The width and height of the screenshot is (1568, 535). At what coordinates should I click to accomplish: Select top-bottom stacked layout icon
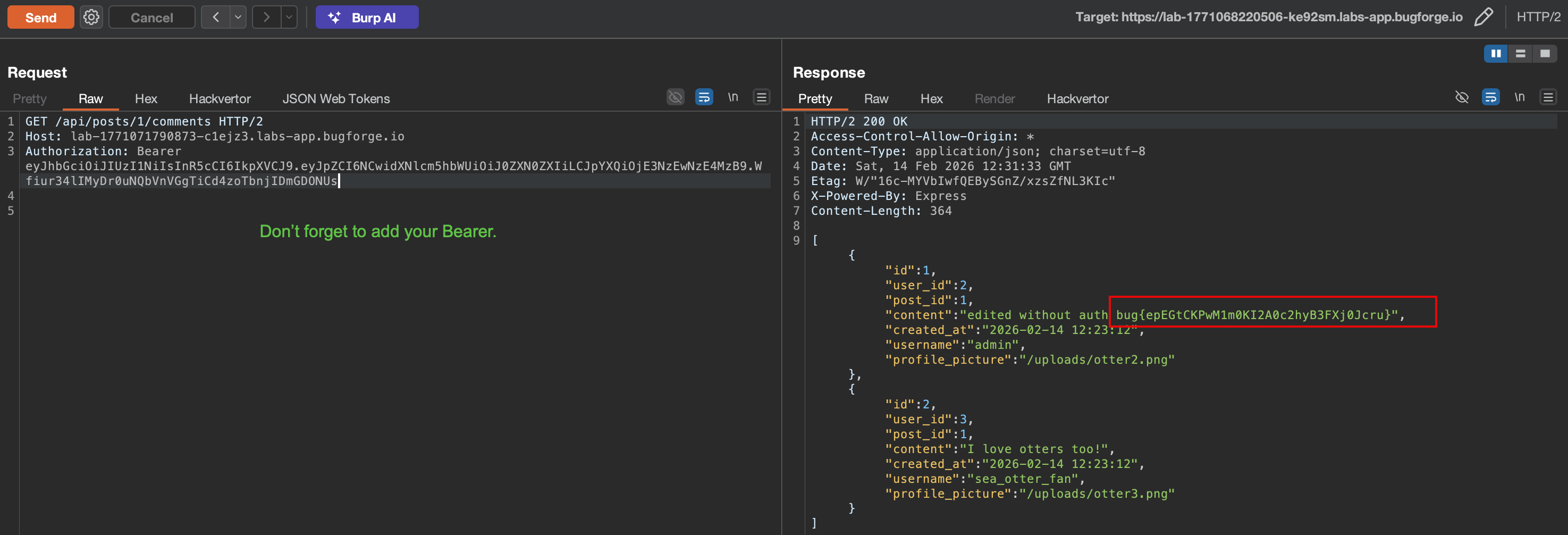point(1520,54)
